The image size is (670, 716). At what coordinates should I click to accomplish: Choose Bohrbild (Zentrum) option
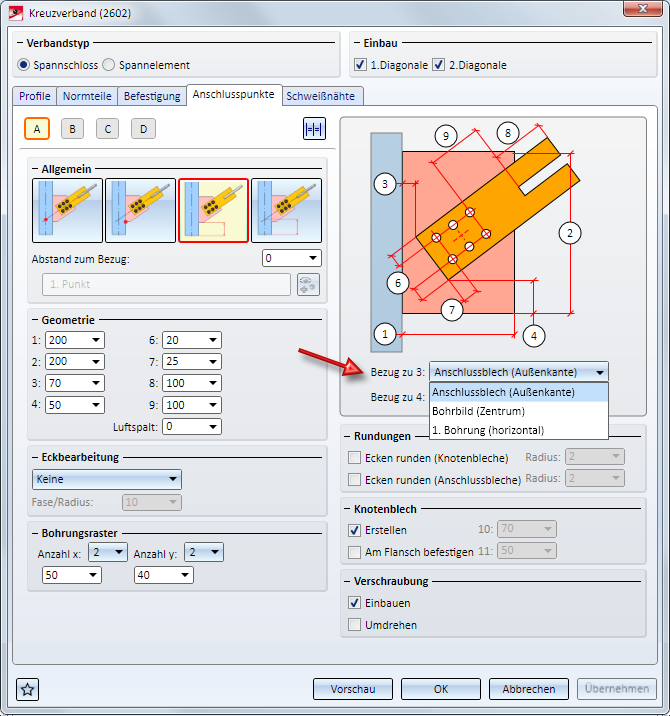pos(519,411)
